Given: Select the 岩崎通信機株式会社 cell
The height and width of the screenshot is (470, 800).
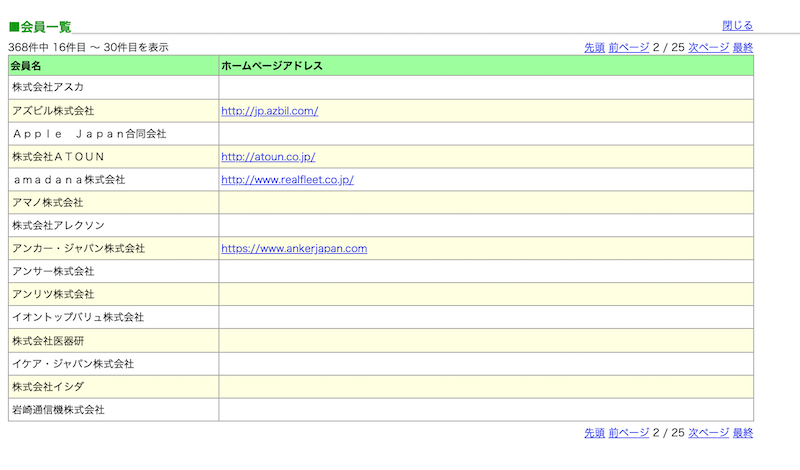Looking at the screenshot, I should tap(114, 410).
